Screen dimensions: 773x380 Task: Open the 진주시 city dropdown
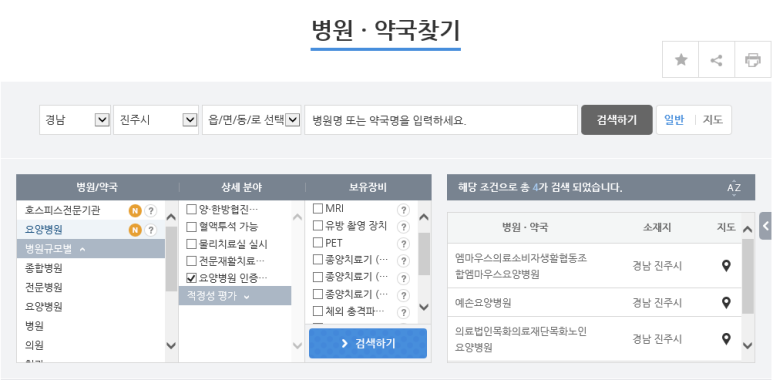pos(156,120)
